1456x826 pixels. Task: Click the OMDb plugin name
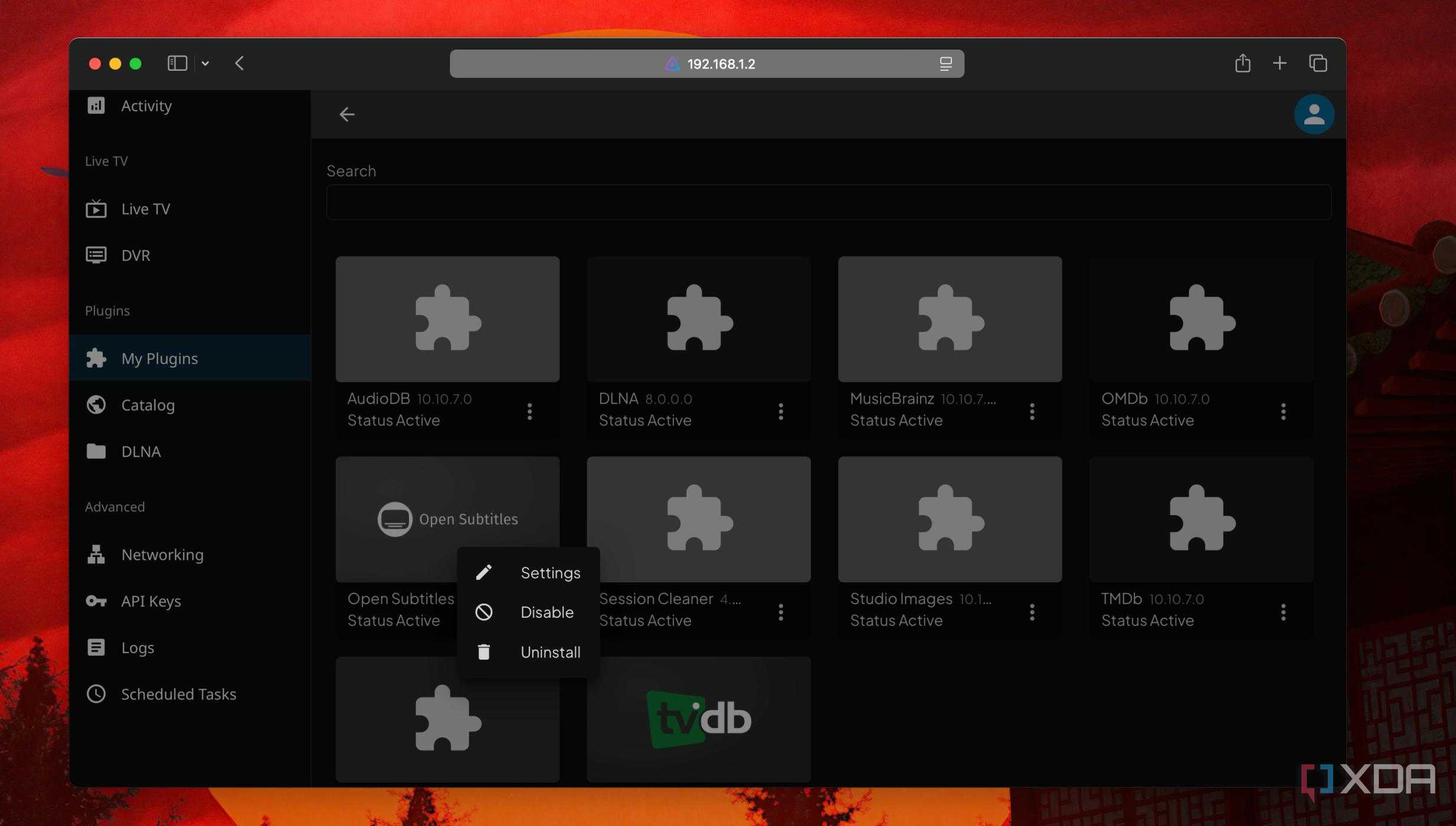pyautogui.click(x=1124, y=399)
